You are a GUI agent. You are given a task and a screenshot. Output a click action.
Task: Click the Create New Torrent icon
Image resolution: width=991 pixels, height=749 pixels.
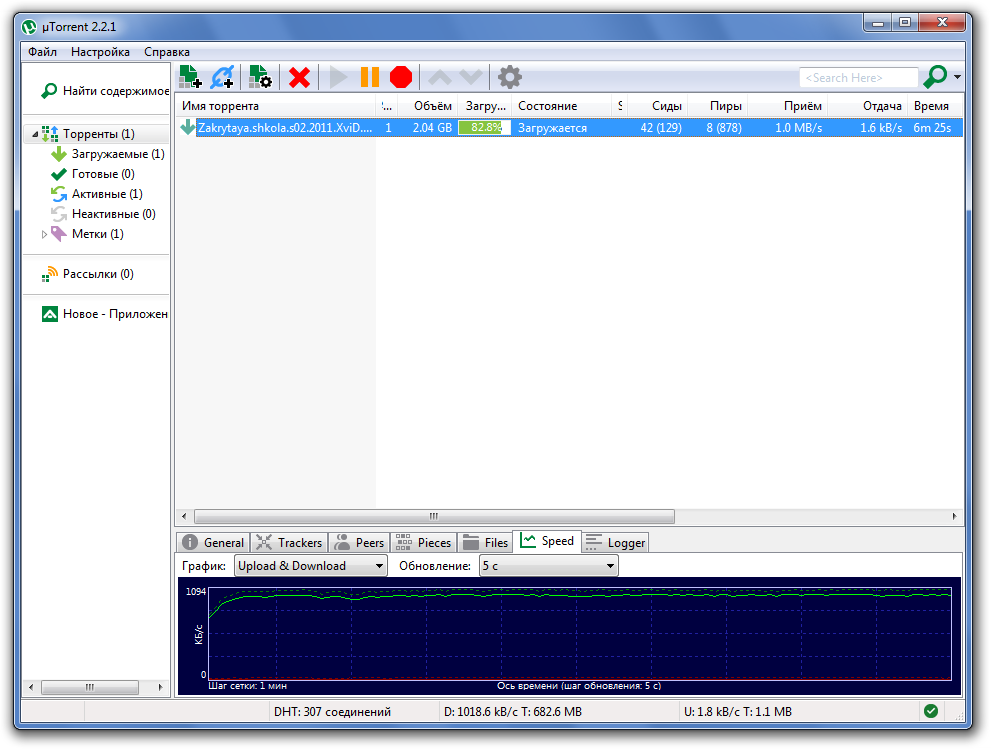260,77
